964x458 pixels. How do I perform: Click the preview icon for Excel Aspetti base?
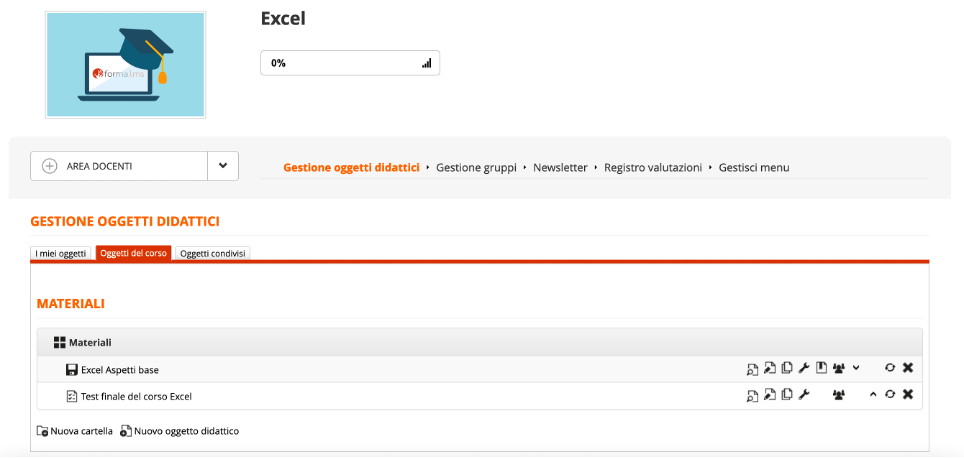pyautogui.click(x=752, y=369)
